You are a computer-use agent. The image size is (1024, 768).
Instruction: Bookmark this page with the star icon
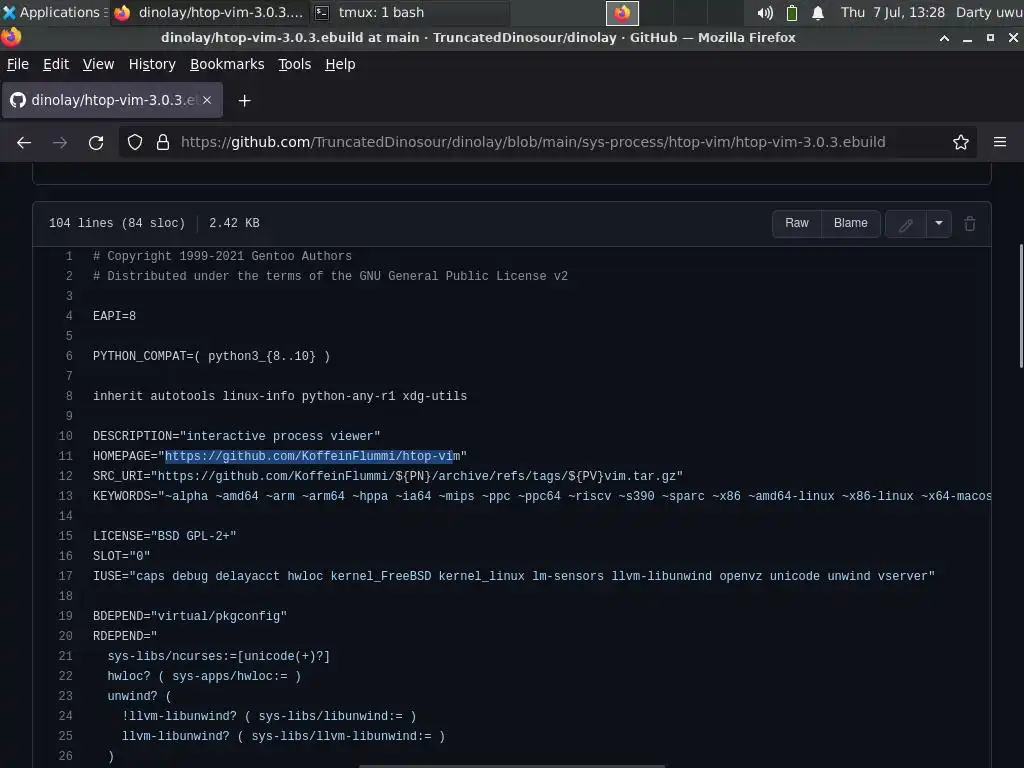960,142
